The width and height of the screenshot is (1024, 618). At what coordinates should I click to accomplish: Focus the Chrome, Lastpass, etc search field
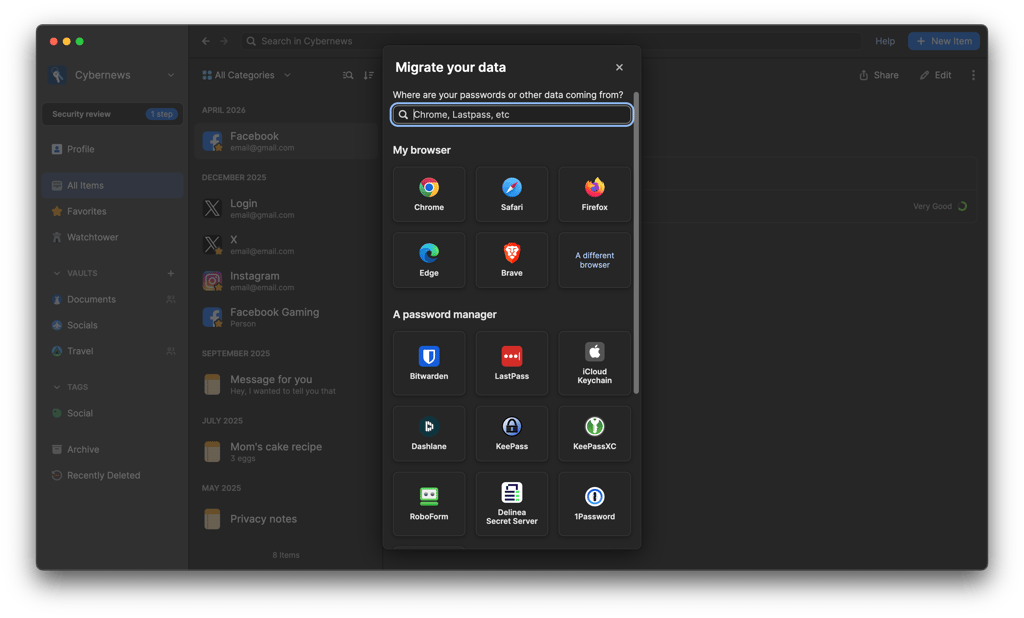coord(511,114)
